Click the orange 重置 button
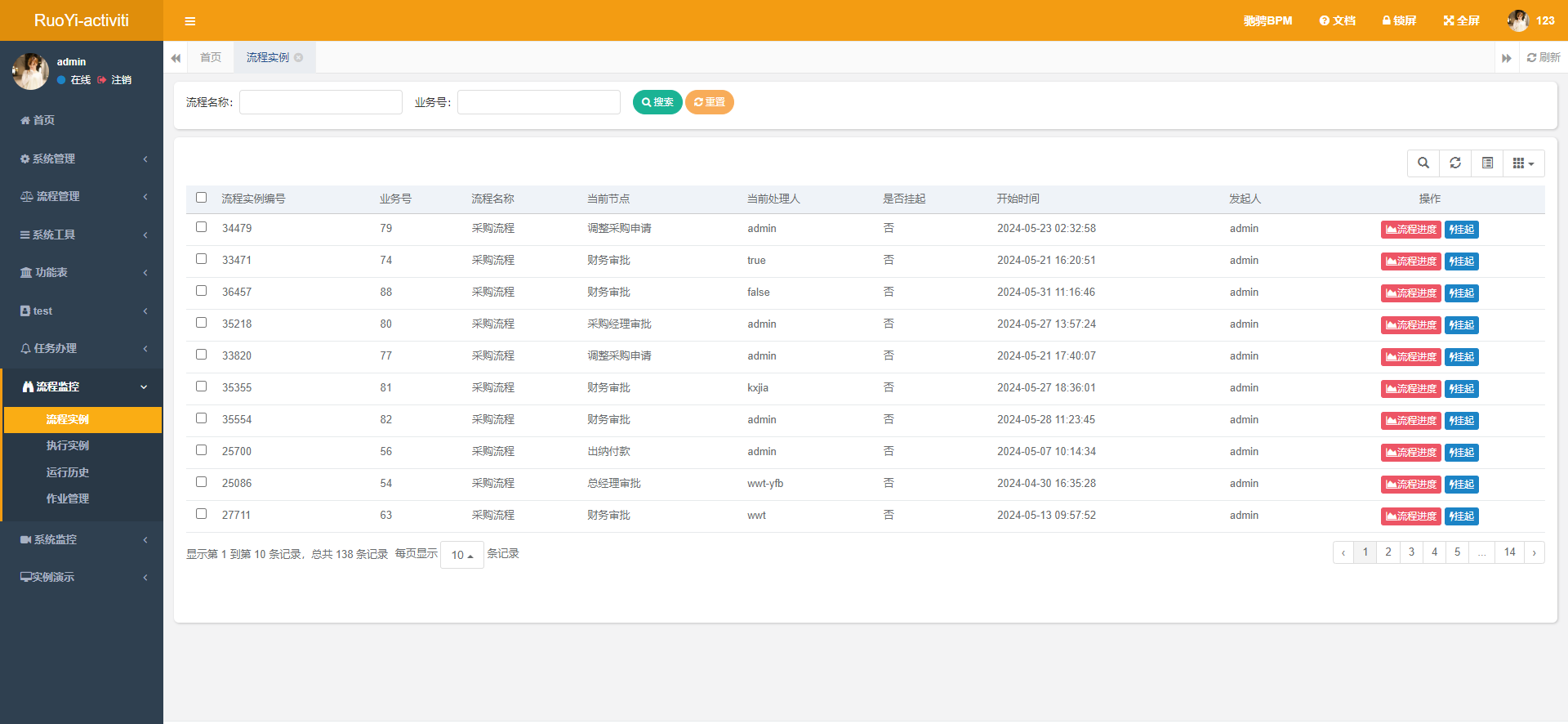Image resolution: width=1568 pixels, height=724 pixels. click(x=710, y=102)
